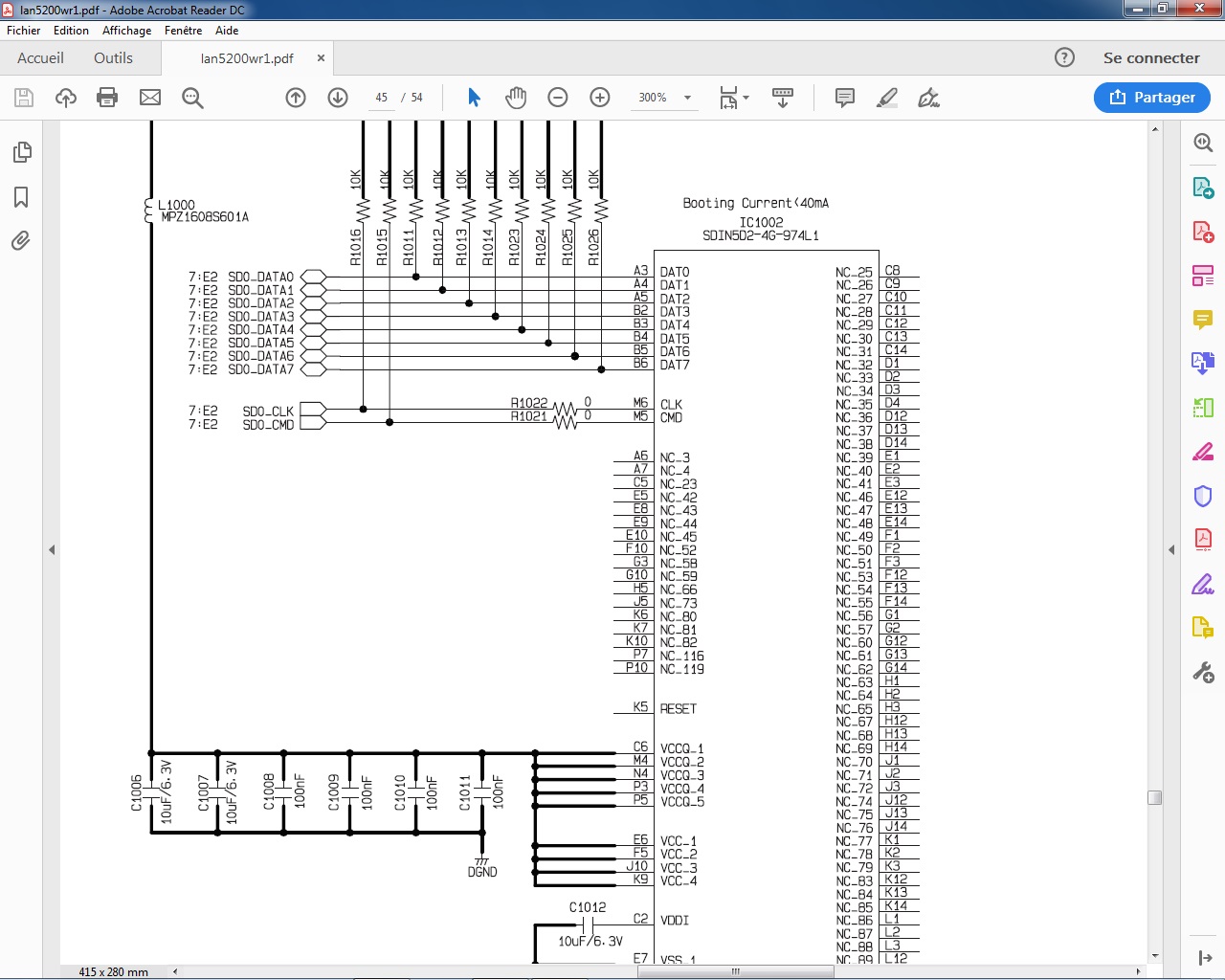This screenshot has height=980, width=1225.
Task: Collapse the left navigation pane arrow
Action: click(52, 550)
